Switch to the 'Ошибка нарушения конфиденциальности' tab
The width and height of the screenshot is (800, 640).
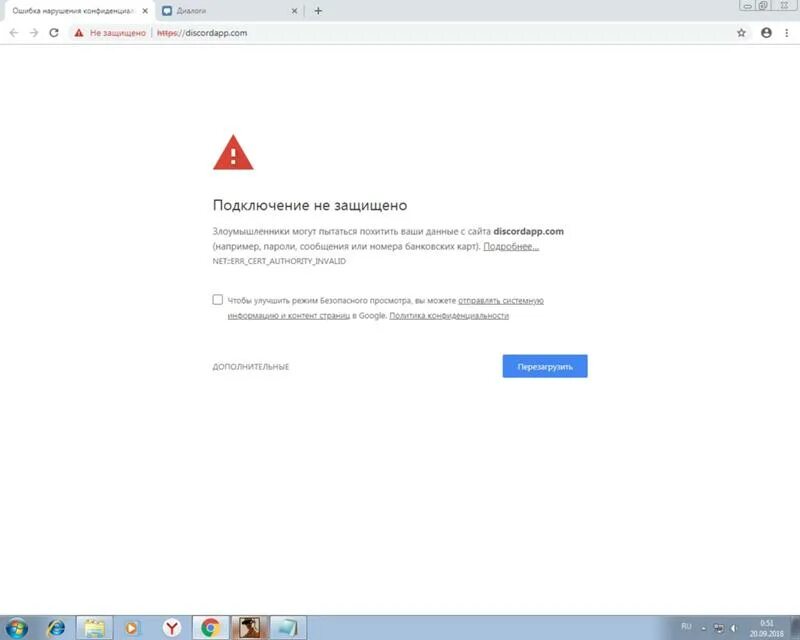(72, 11)
